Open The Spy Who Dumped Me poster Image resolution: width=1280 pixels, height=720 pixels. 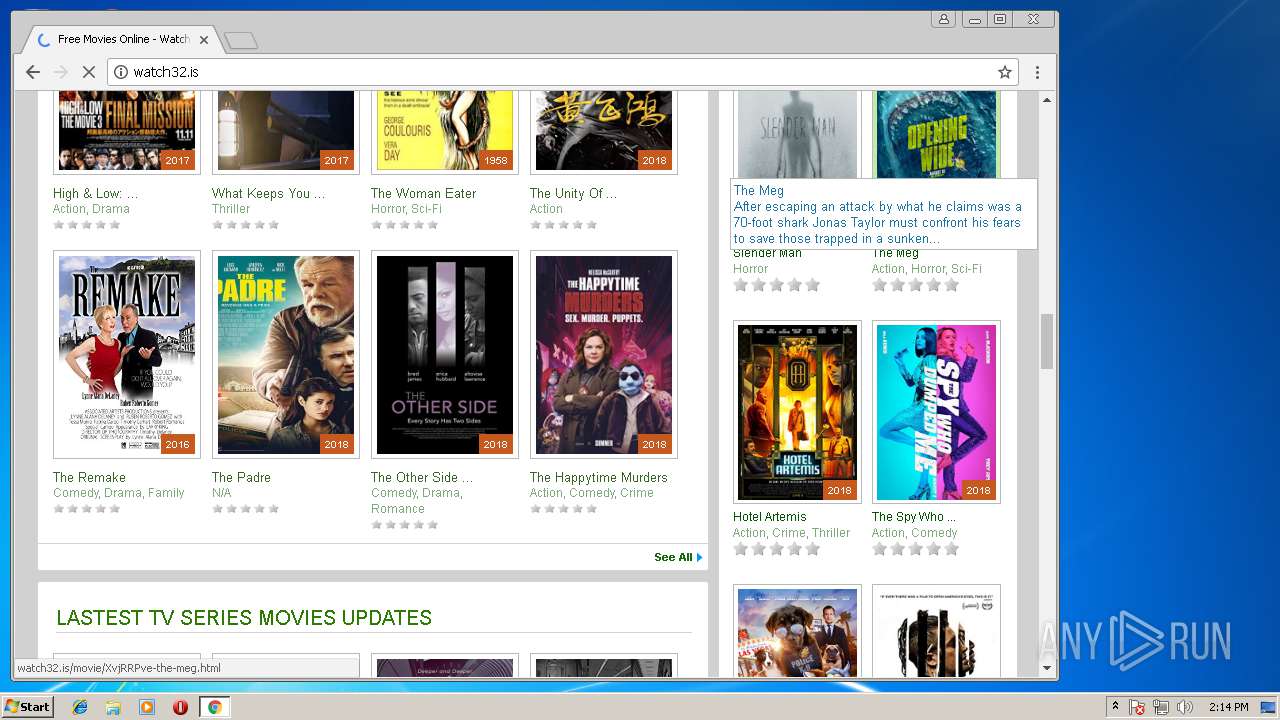936,411
